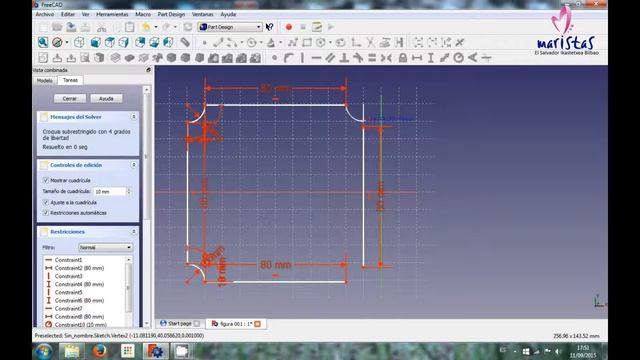Open the Undo history dropdown arrow
This screenshot has width=640, height=360.
tap(156, 27)
